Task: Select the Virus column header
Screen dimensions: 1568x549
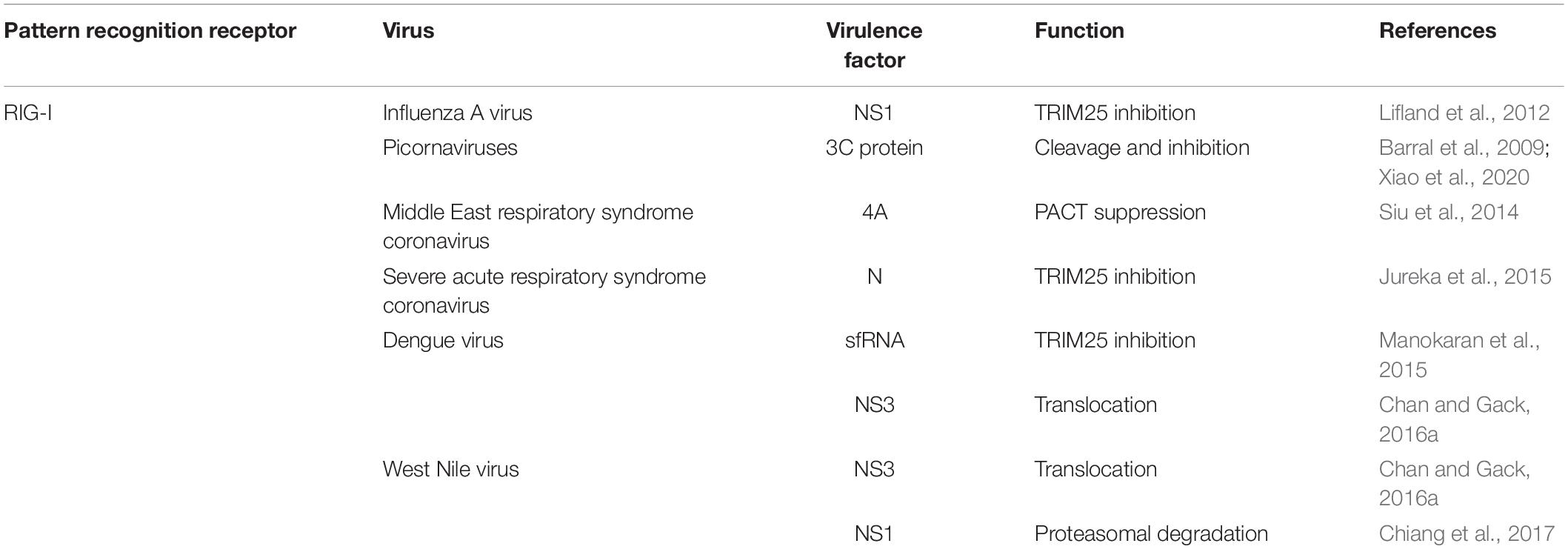Action: point(408,30)
